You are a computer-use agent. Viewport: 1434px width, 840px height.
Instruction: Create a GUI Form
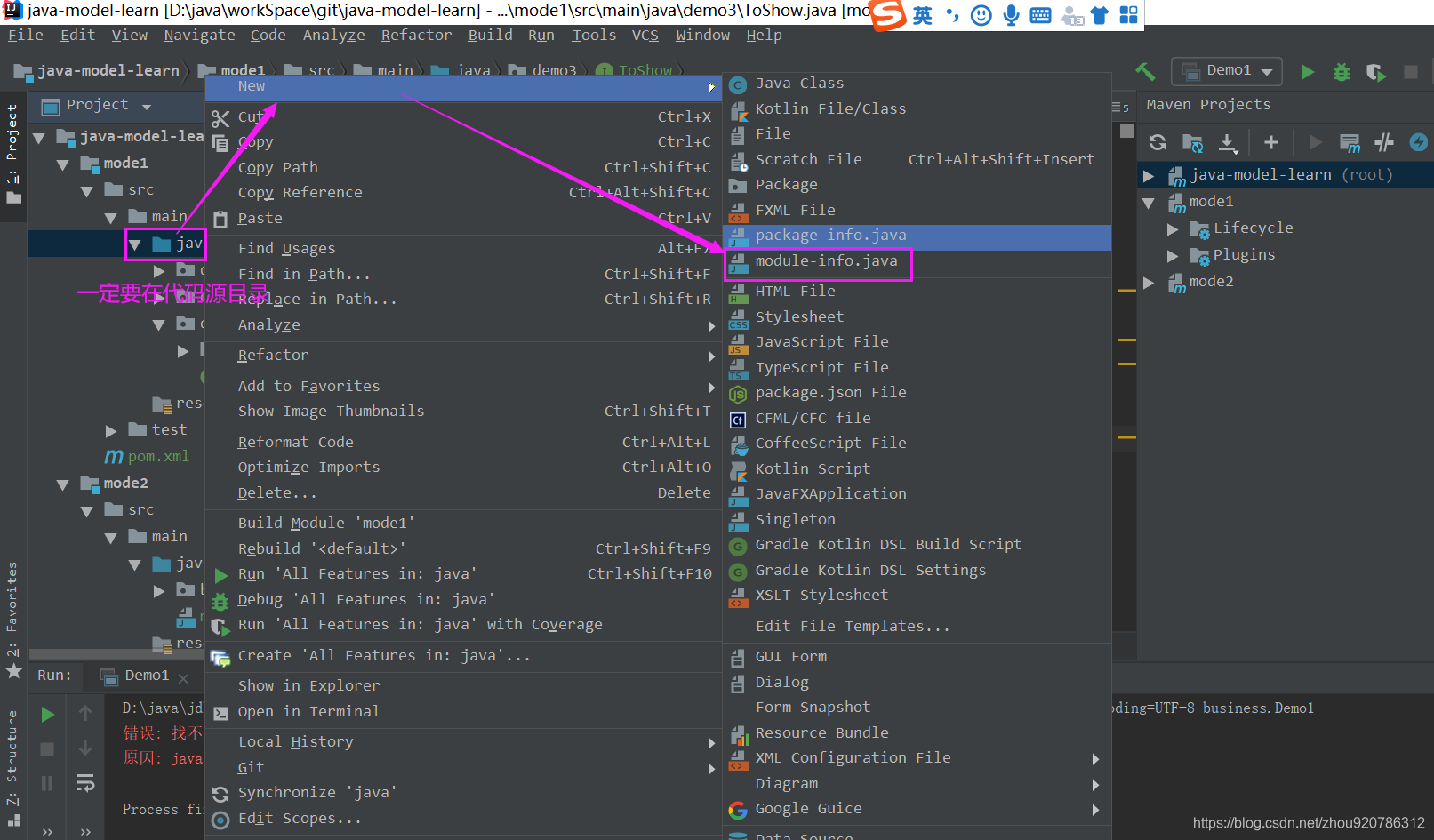[917, 656]
